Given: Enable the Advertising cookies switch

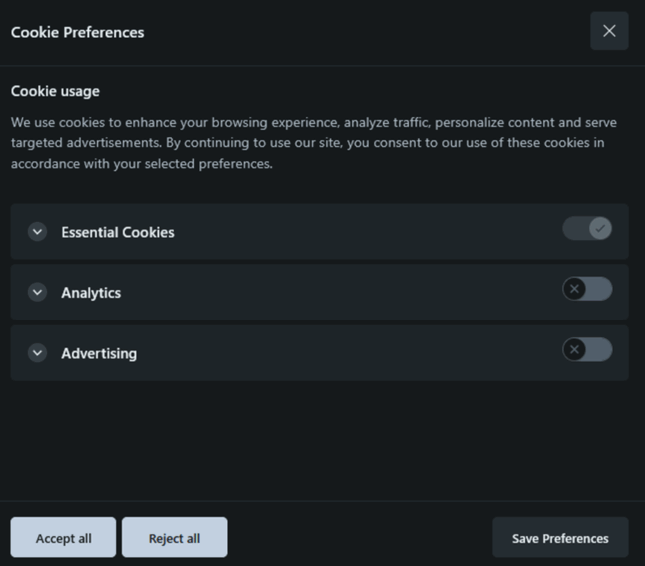Looking at the screenshot, I should tap(587, 349).
